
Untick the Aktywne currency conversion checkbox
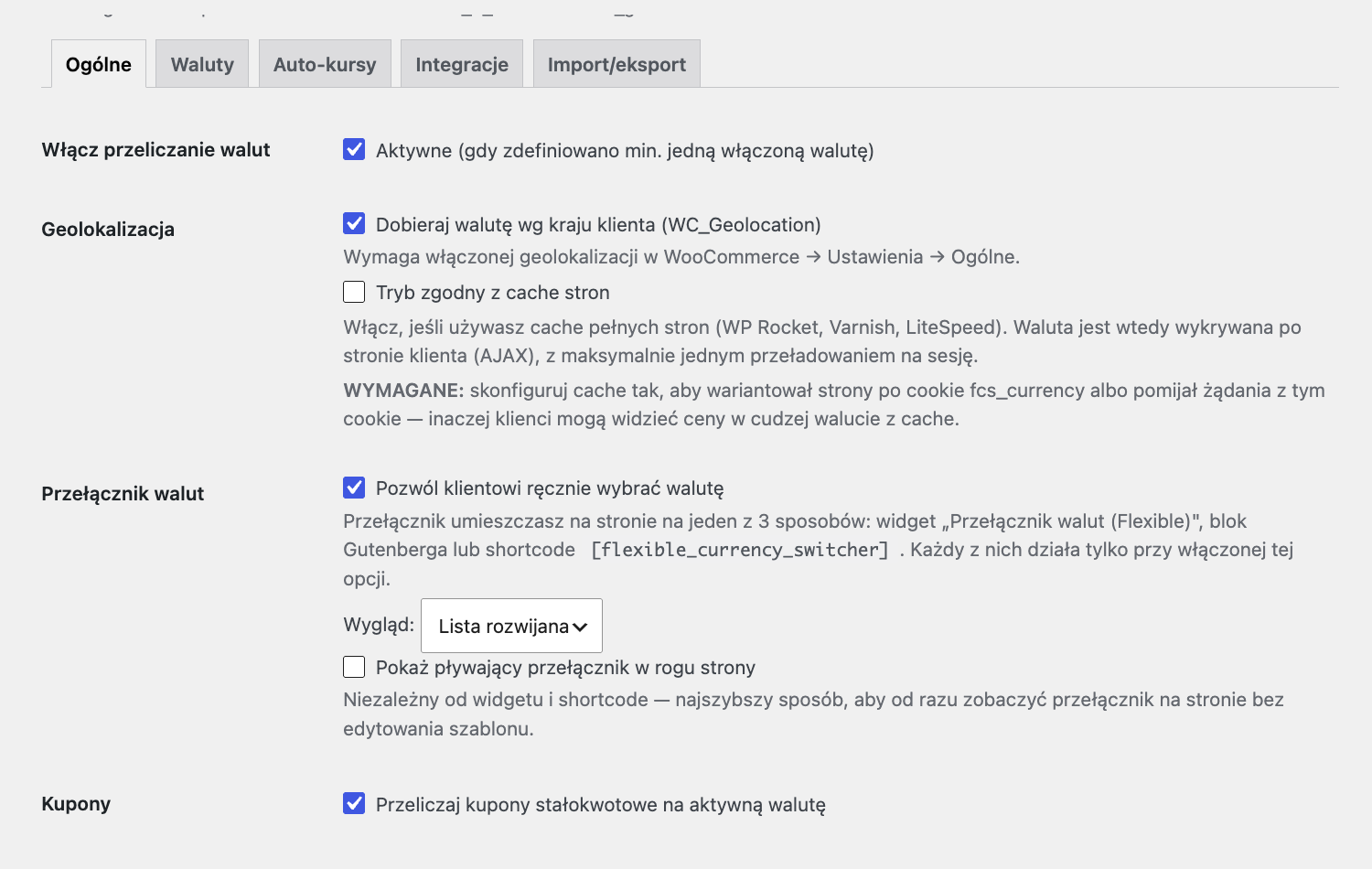pos(354,149)
